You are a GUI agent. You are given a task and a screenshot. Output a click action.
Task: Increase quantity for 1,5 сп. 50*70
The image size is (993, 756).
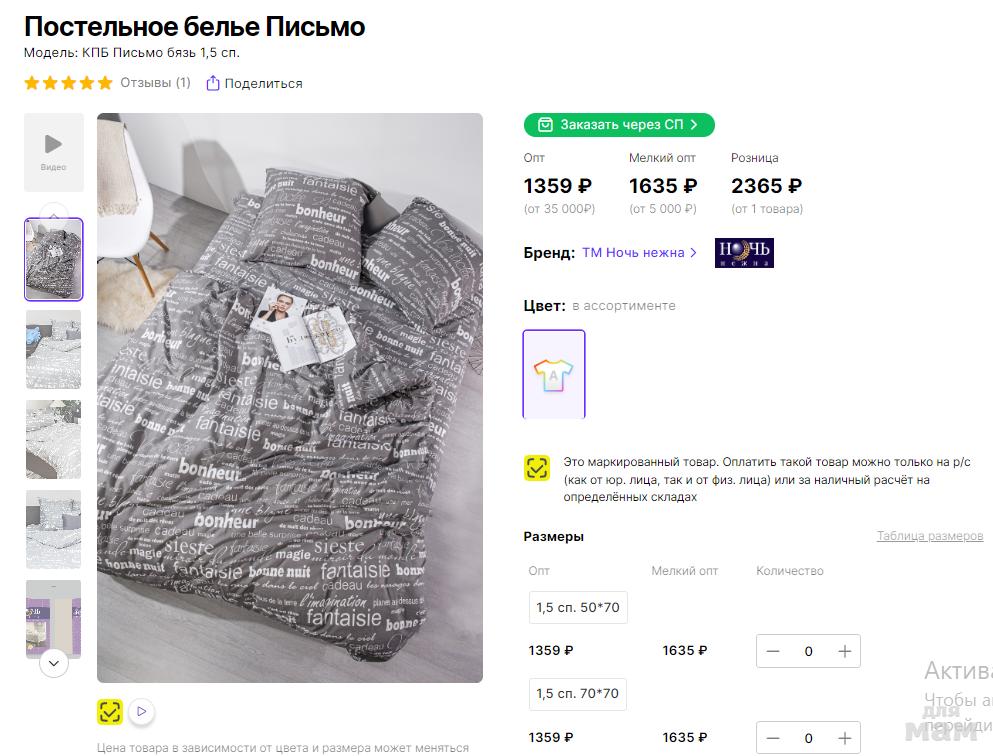pyautogui.click(x=845, y=651)
